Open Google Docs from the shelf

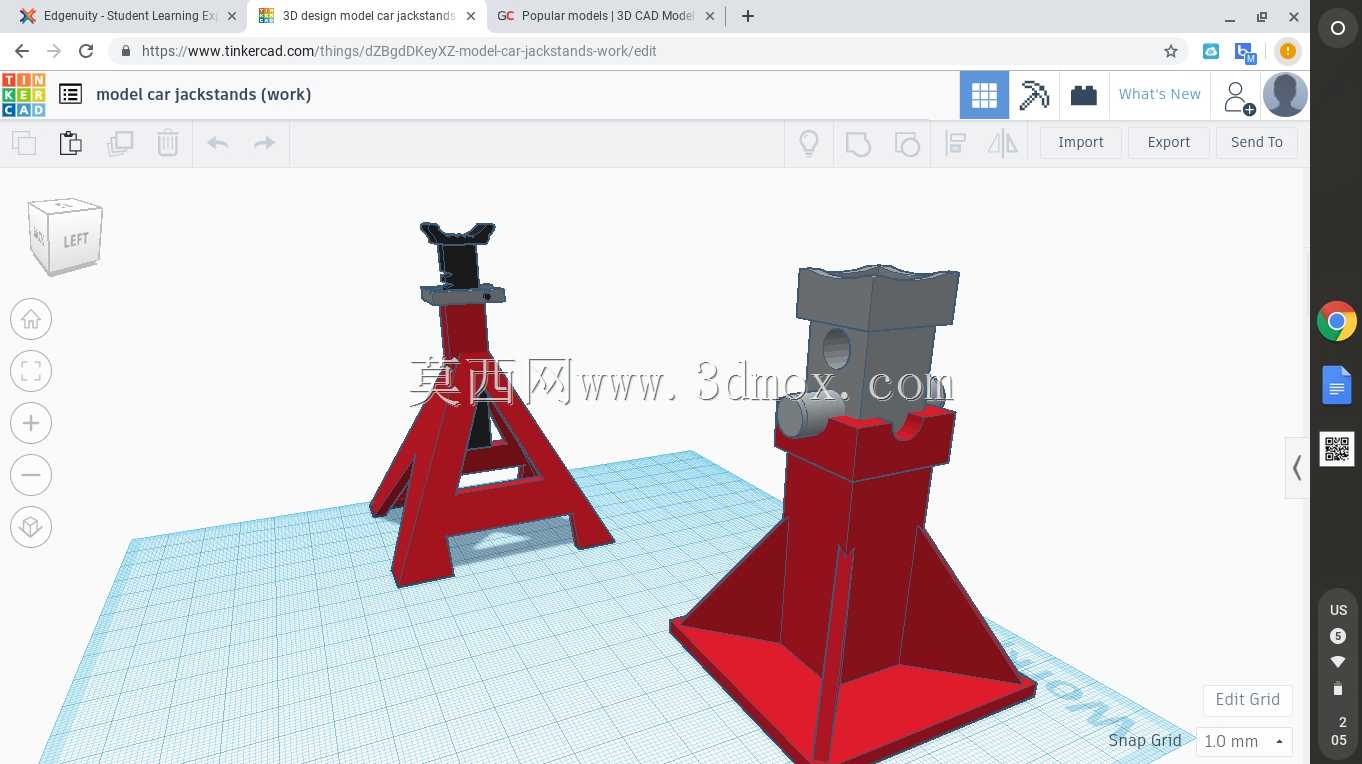1337,385
